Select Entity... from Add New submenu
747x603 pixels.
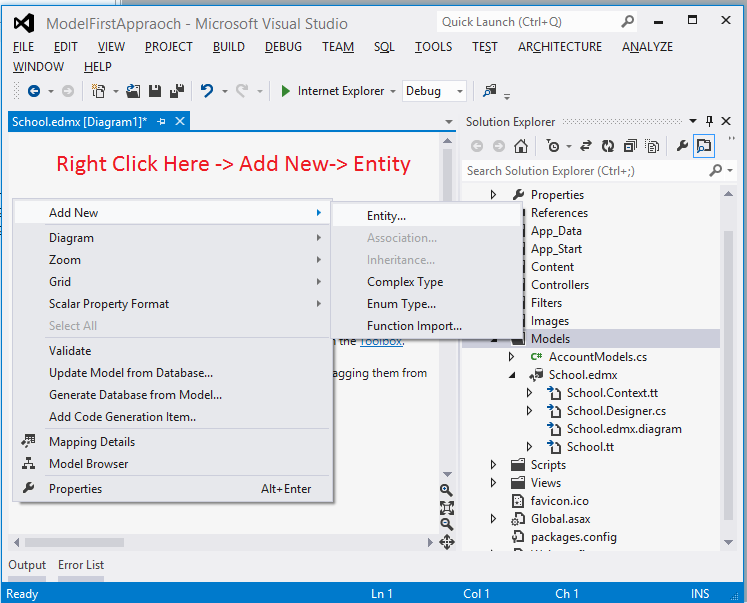(386, 216)
